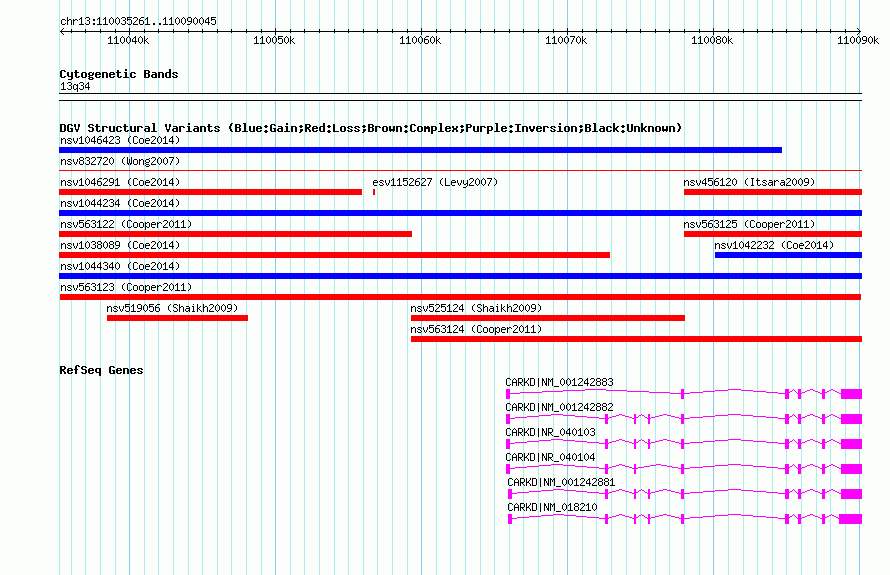The width and height of the screenshot is (890, 575).
Task: Click the 13q34 band label
Action: click(x=75, y=87)
